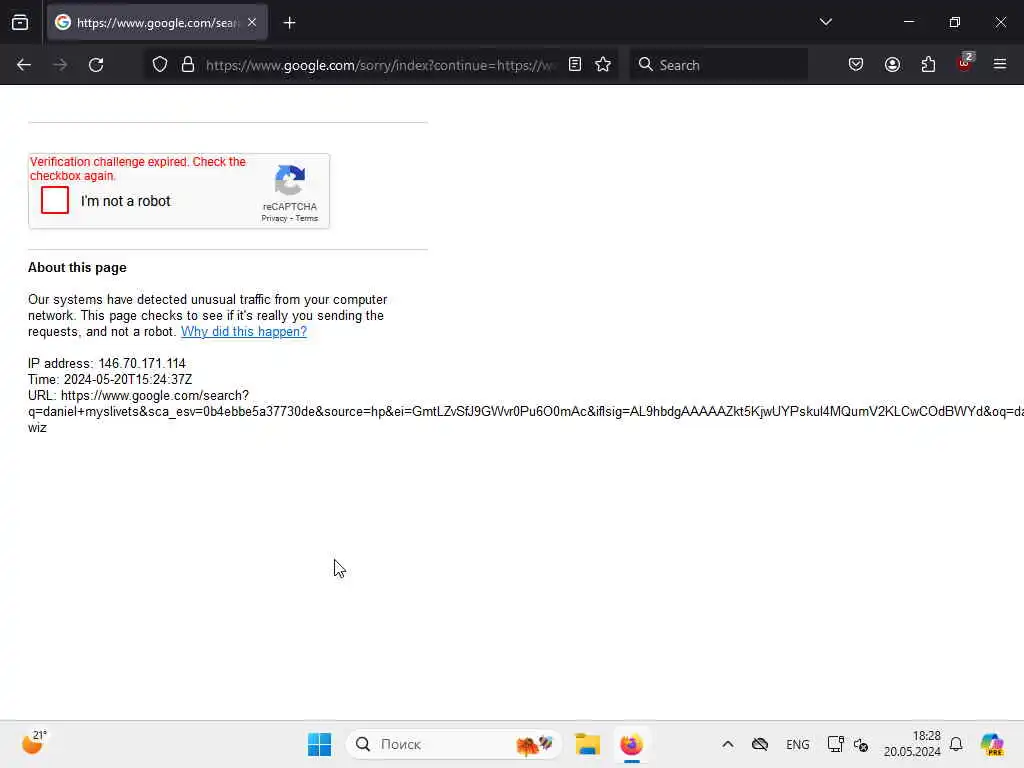Open Firefox application hamburger menu

(1000, 64)
